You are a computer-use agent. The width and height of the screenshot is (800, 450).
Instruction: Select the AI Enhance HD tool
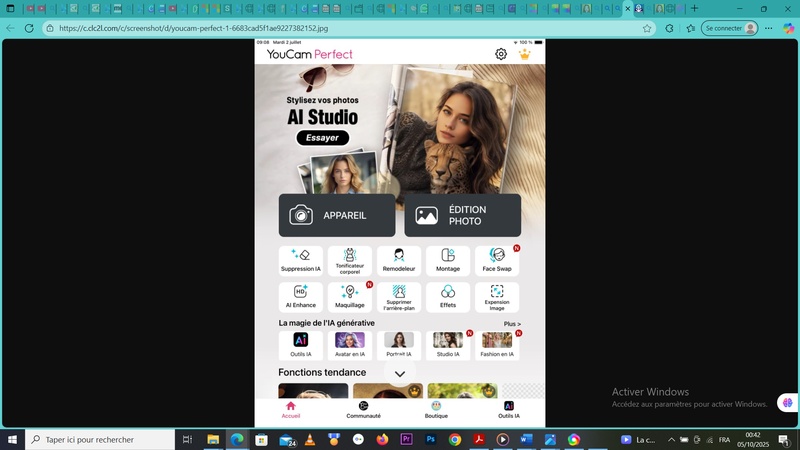point(301,296)
